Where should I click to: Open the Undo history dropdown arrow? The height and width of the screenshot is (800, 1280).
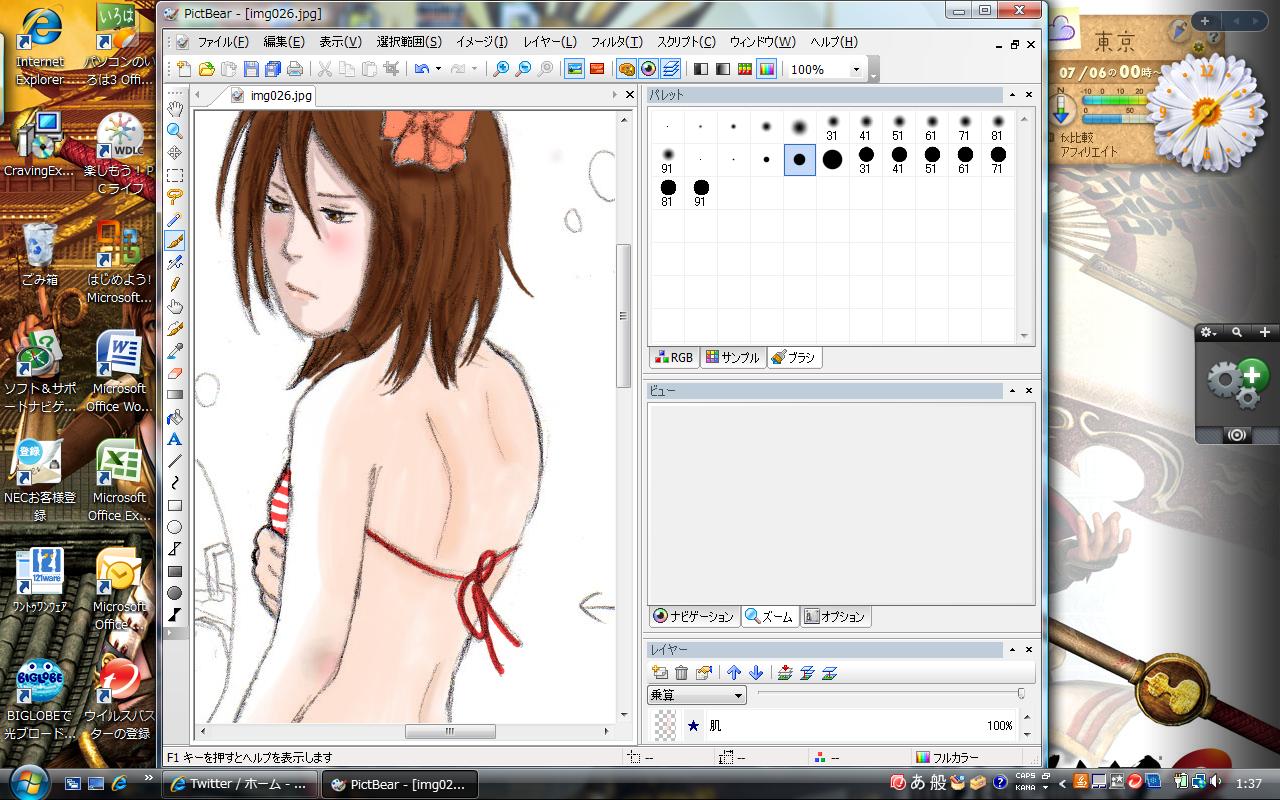[438, 69]
